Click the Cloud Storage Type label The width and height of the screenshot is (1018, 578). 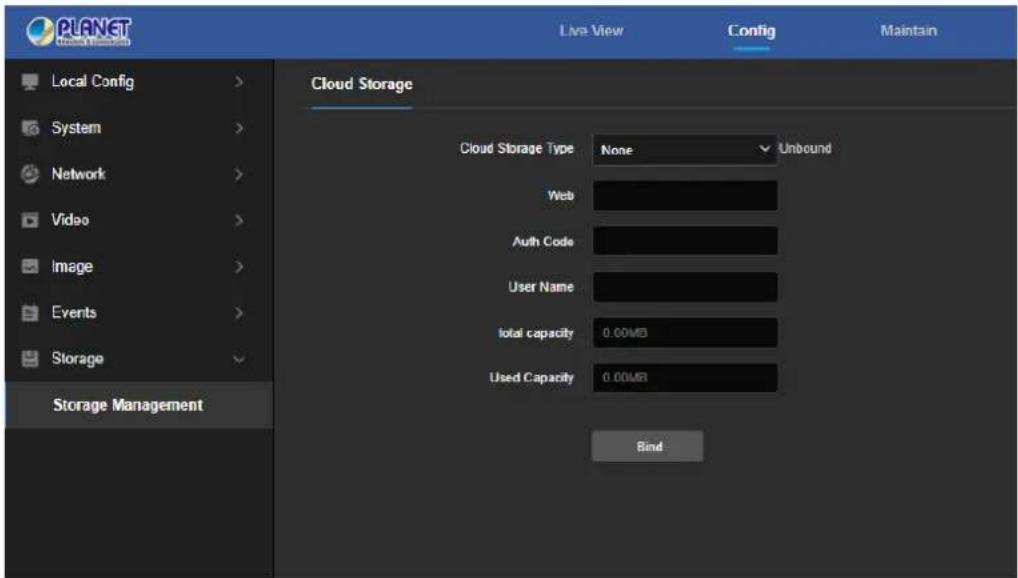click(517, 149)
